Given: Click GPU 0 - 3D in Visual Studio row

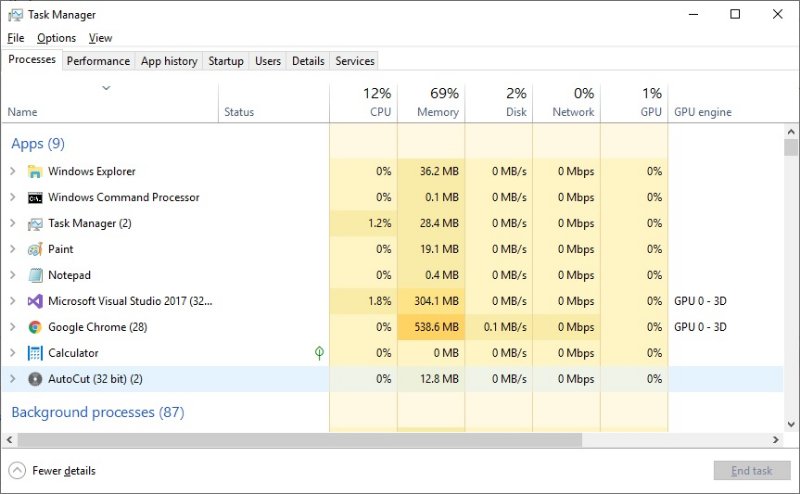Looking at the screenshot, I should tap(700, 301).
